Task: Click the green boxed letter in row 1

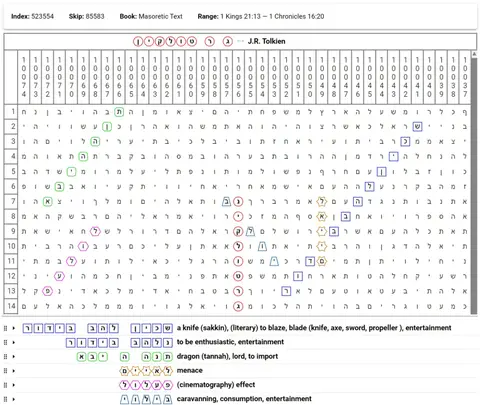Action: tap(119, 112)
